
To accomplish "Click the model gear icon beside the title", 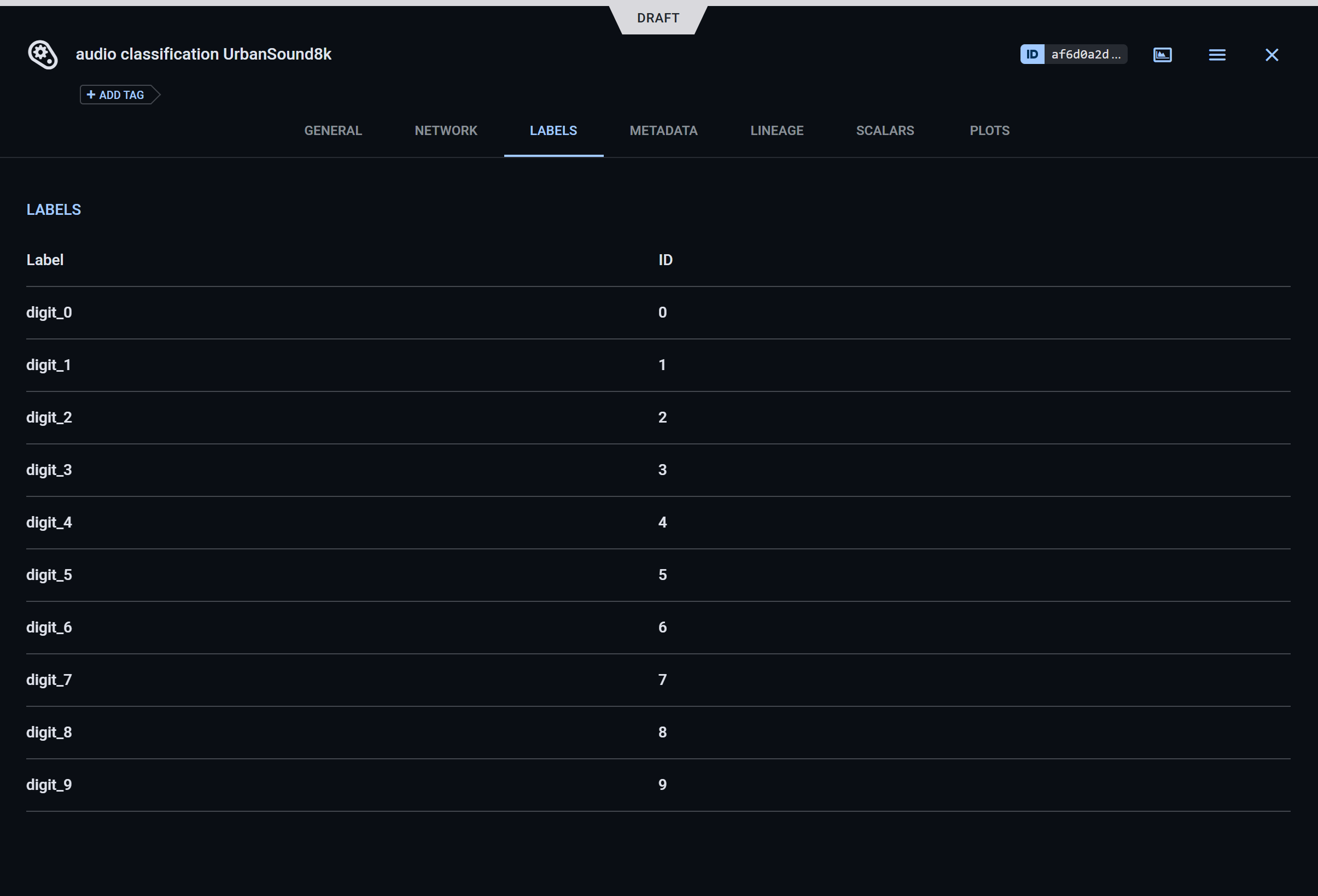I will [43, 55].
